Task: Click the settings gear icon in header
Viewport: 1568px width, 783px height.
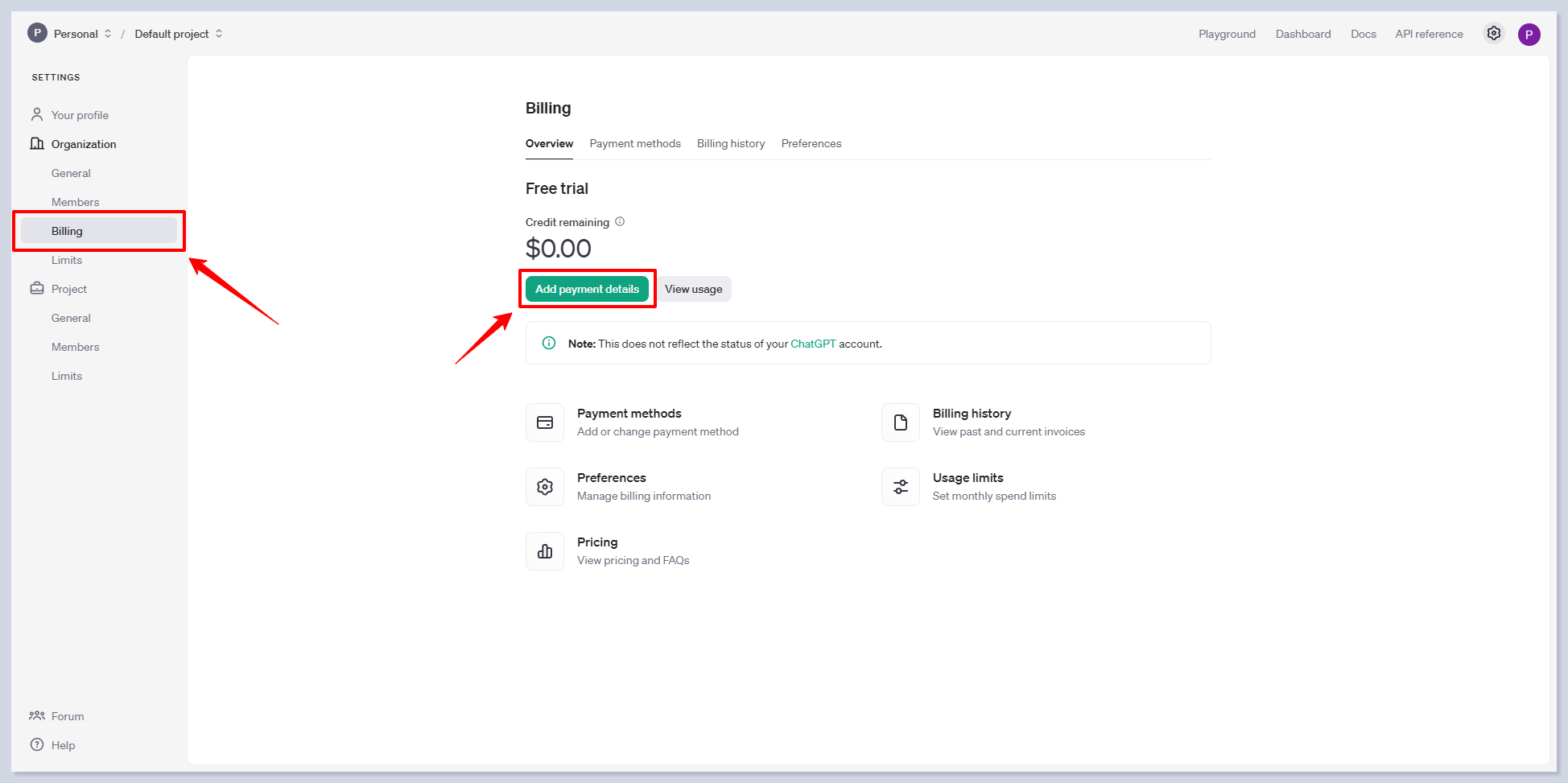Action: pos(1493,34)
